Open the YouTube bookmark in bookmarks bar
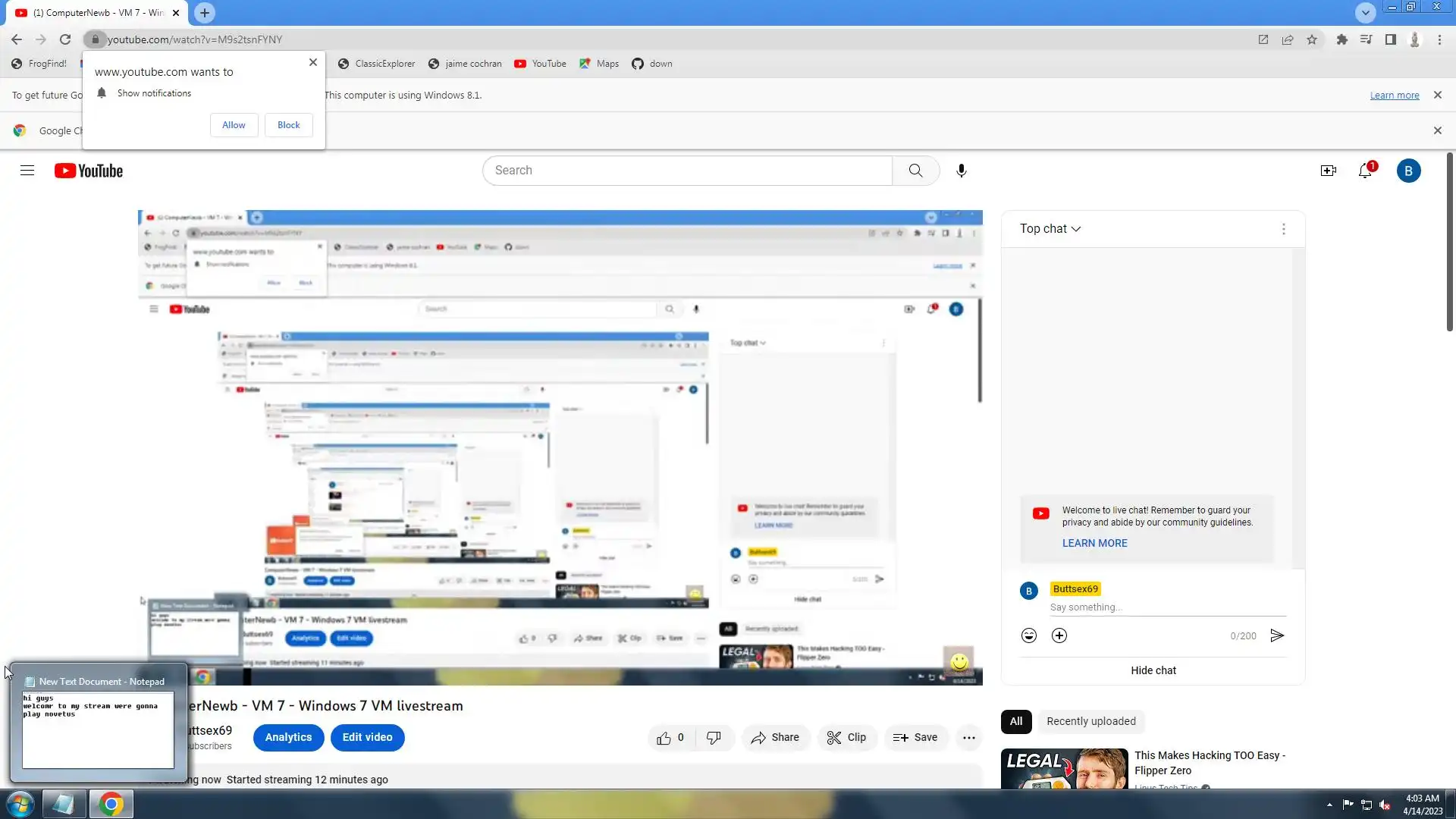Screen dimensions: 1456x819 pyautogui.click(x=540, y=64)
